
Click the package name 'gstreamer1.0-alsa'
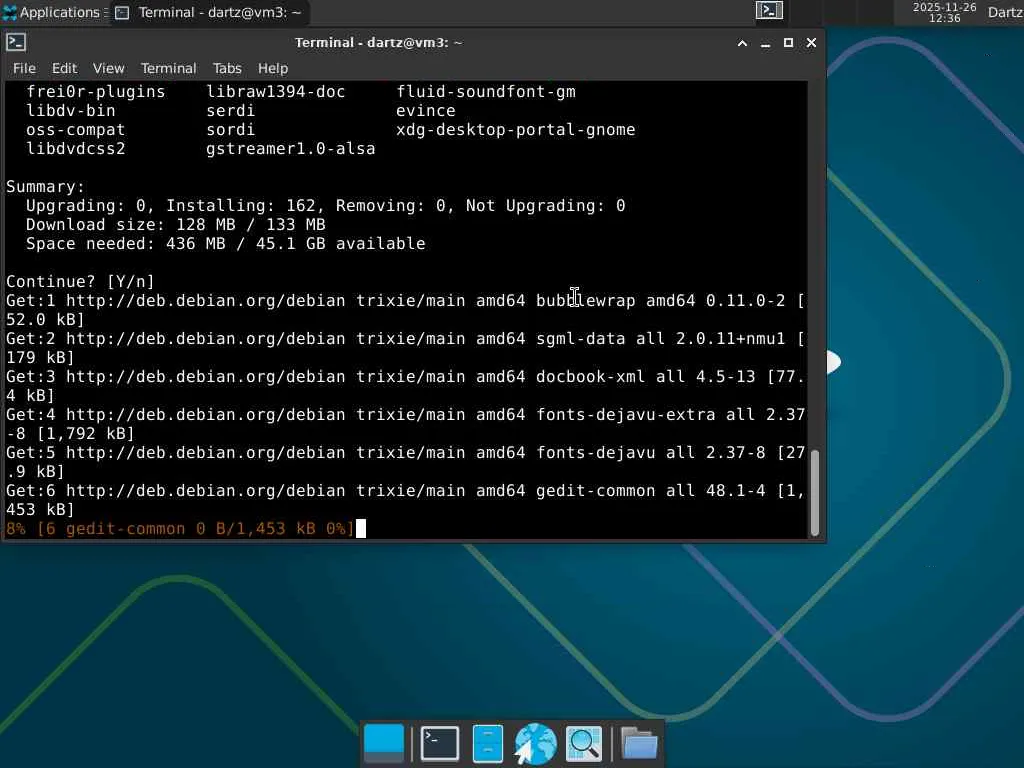291,148
